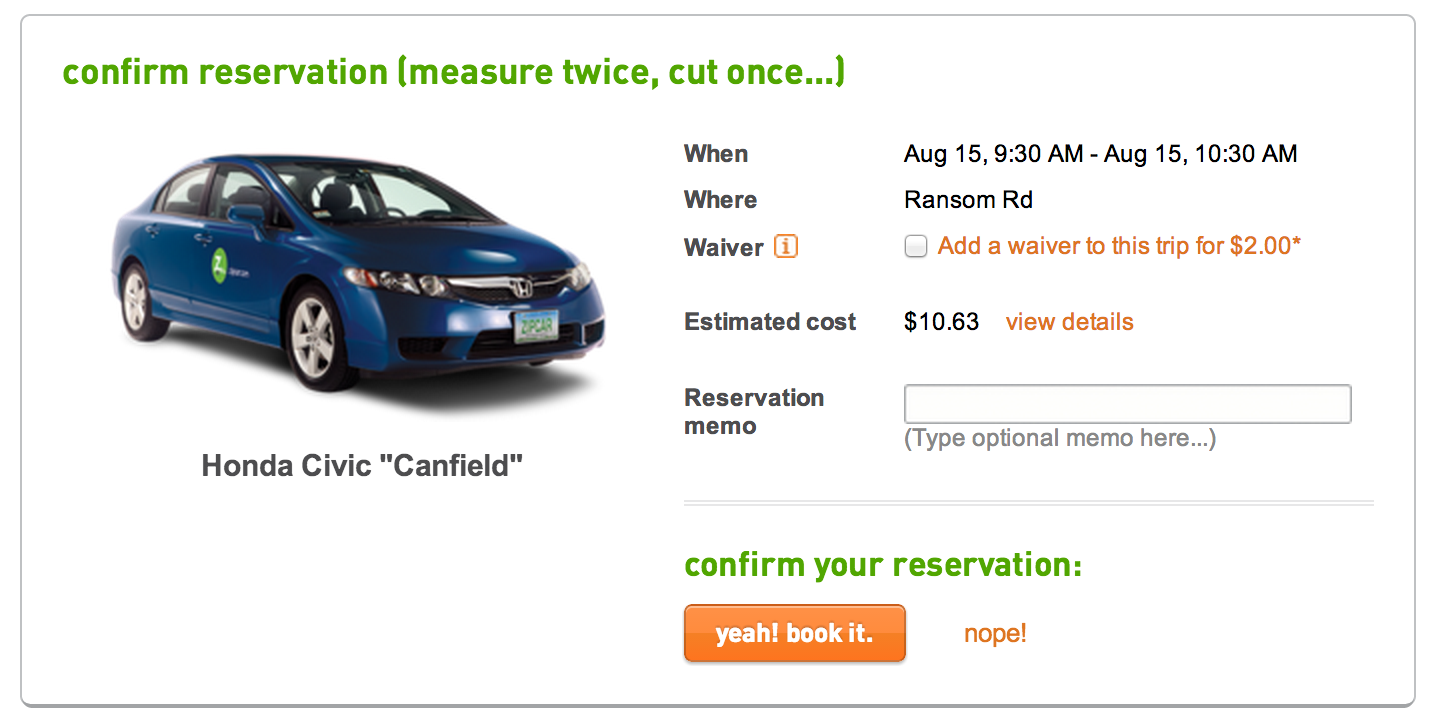
Task: Click the Aug 15 reservation time range
Action: pos(1100,154)
